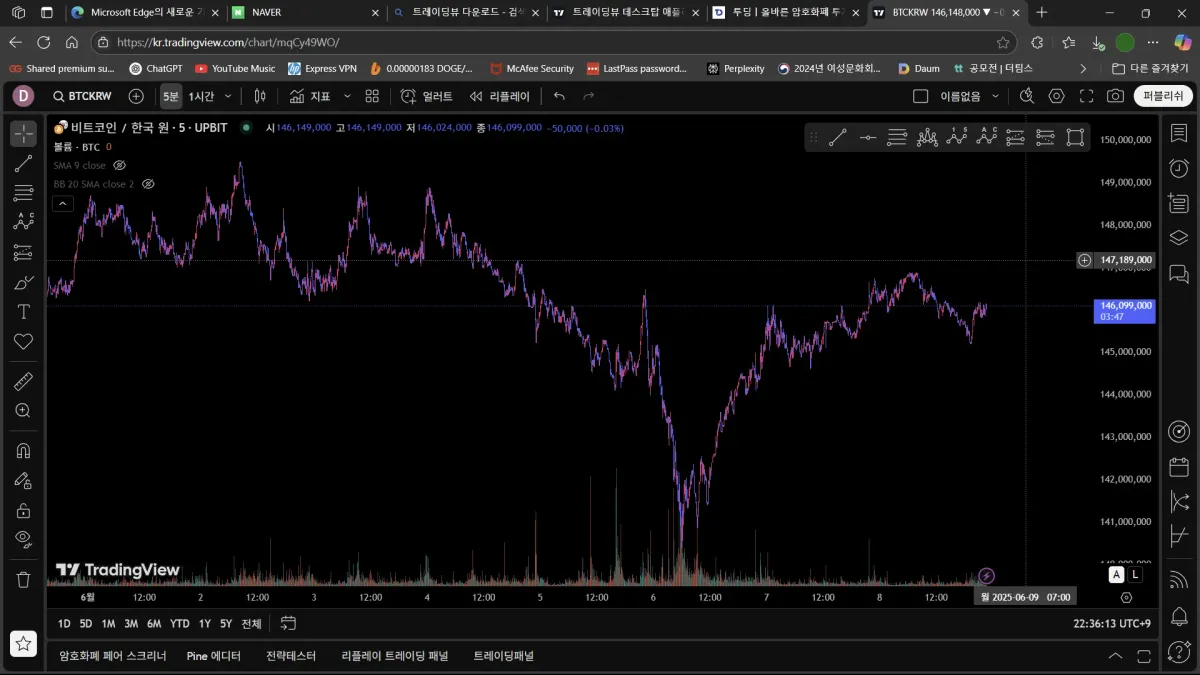Open the quick search lightning icon
1200x675 pixels.
point(1027,96)
